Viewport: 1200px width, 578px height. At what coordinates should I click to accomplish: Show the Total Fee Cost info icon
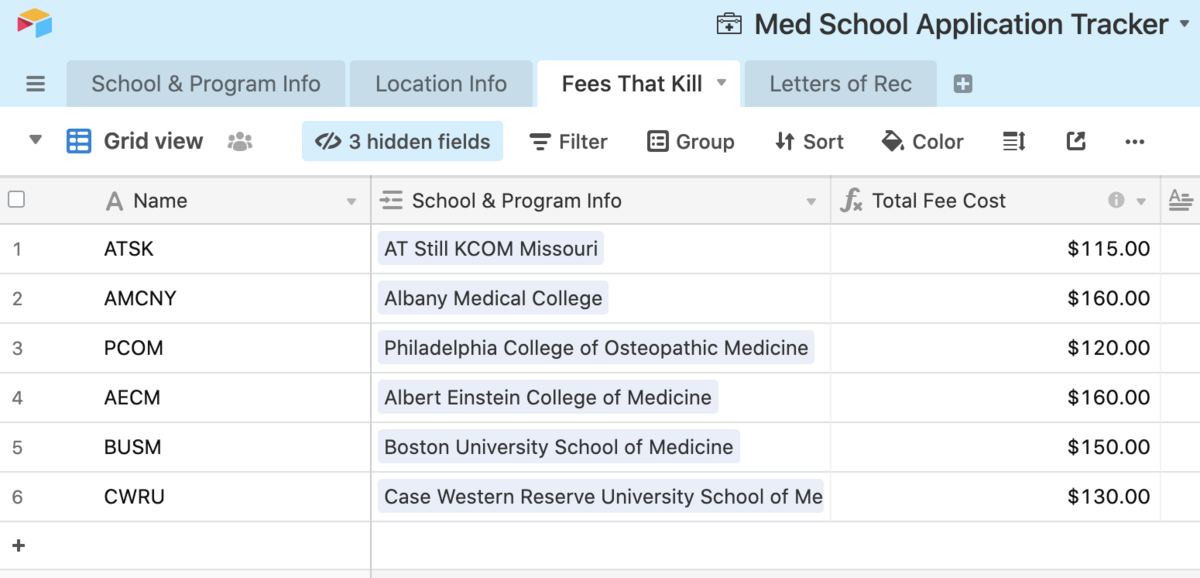[1116, 201]
